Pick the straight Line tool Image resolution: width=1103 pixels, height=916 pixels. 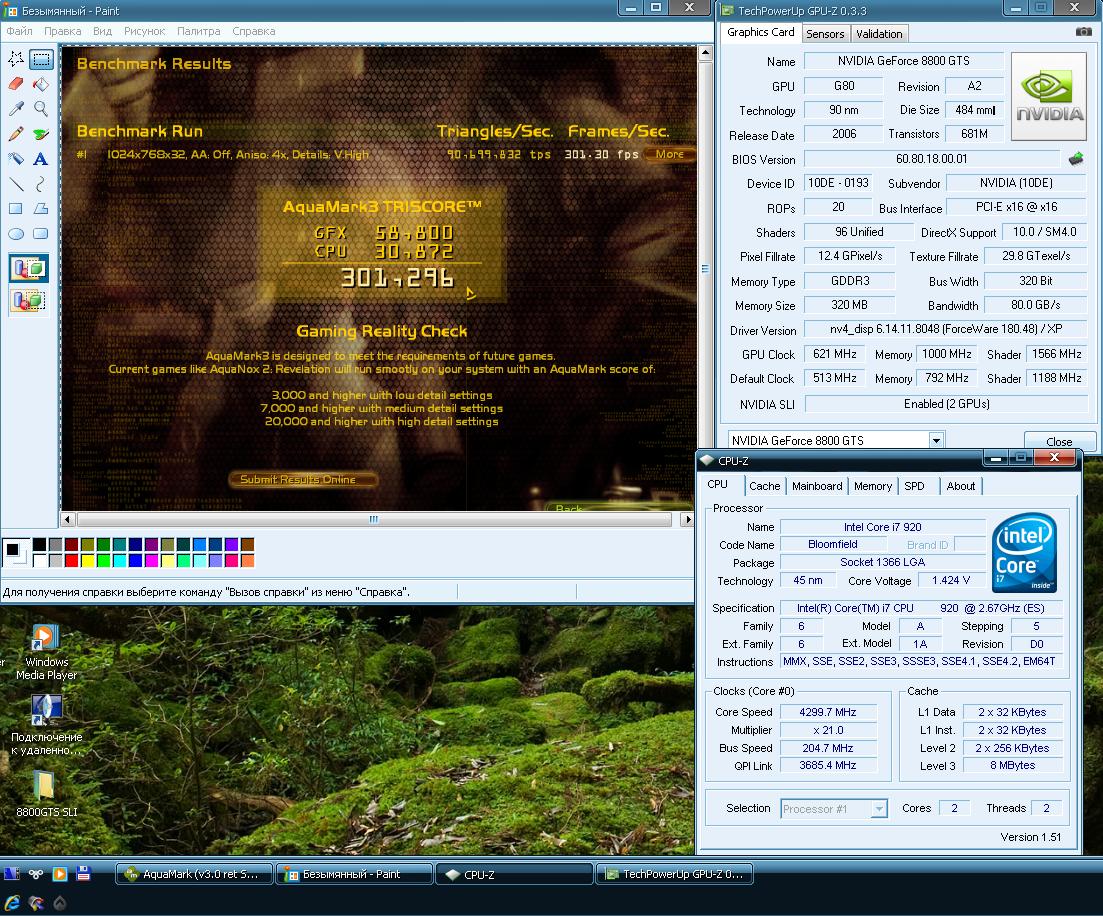pyautogui.click(x=15, y=184)
